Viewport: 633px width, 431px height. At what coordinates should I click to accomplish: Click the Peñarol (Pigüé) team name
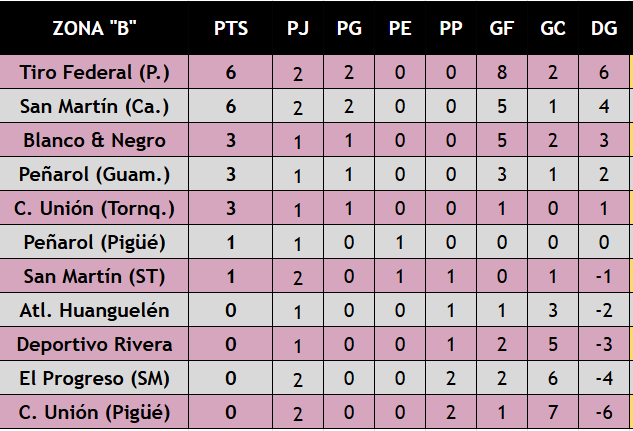95,243
